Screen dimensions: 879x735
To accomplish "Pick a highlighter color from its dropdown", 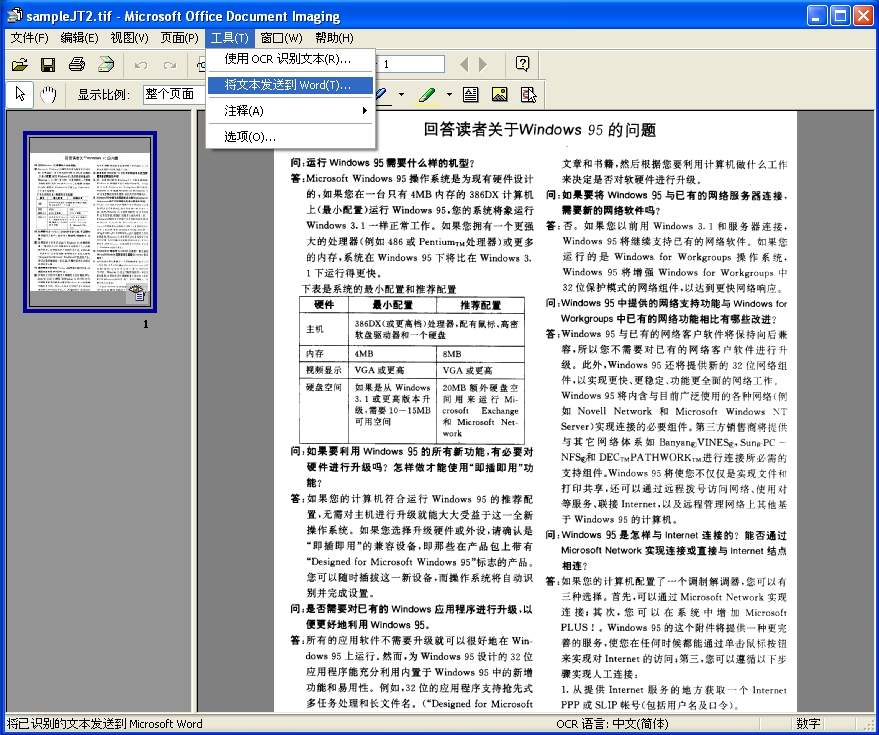I will click(449, 95).
